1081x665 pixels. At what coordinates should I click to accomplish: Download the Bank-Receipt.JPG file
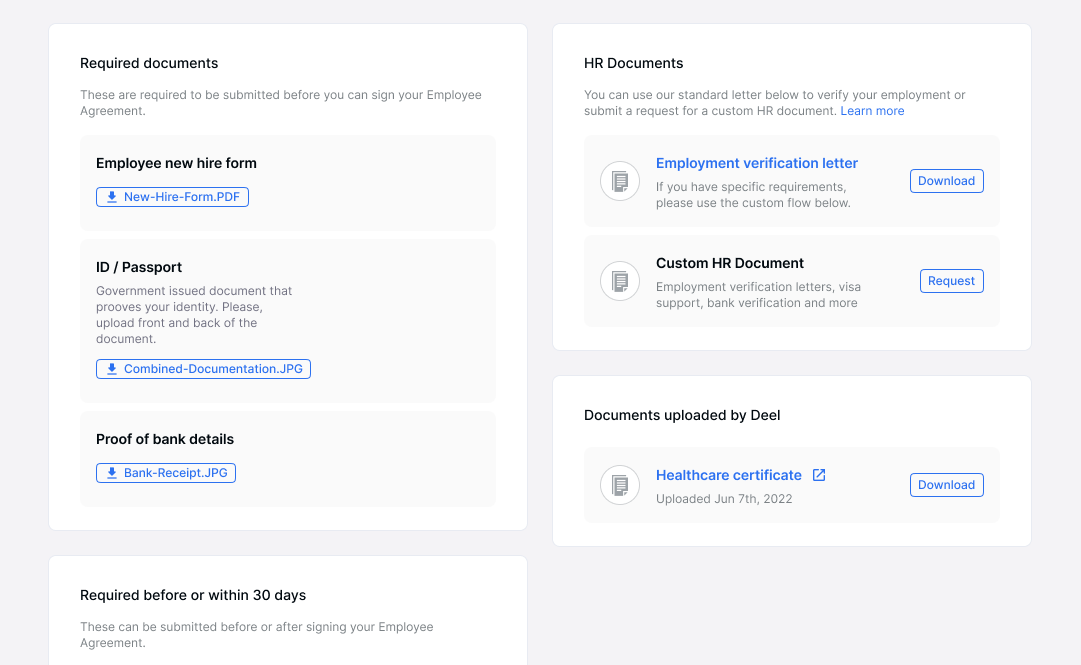(x=166, y=472)
